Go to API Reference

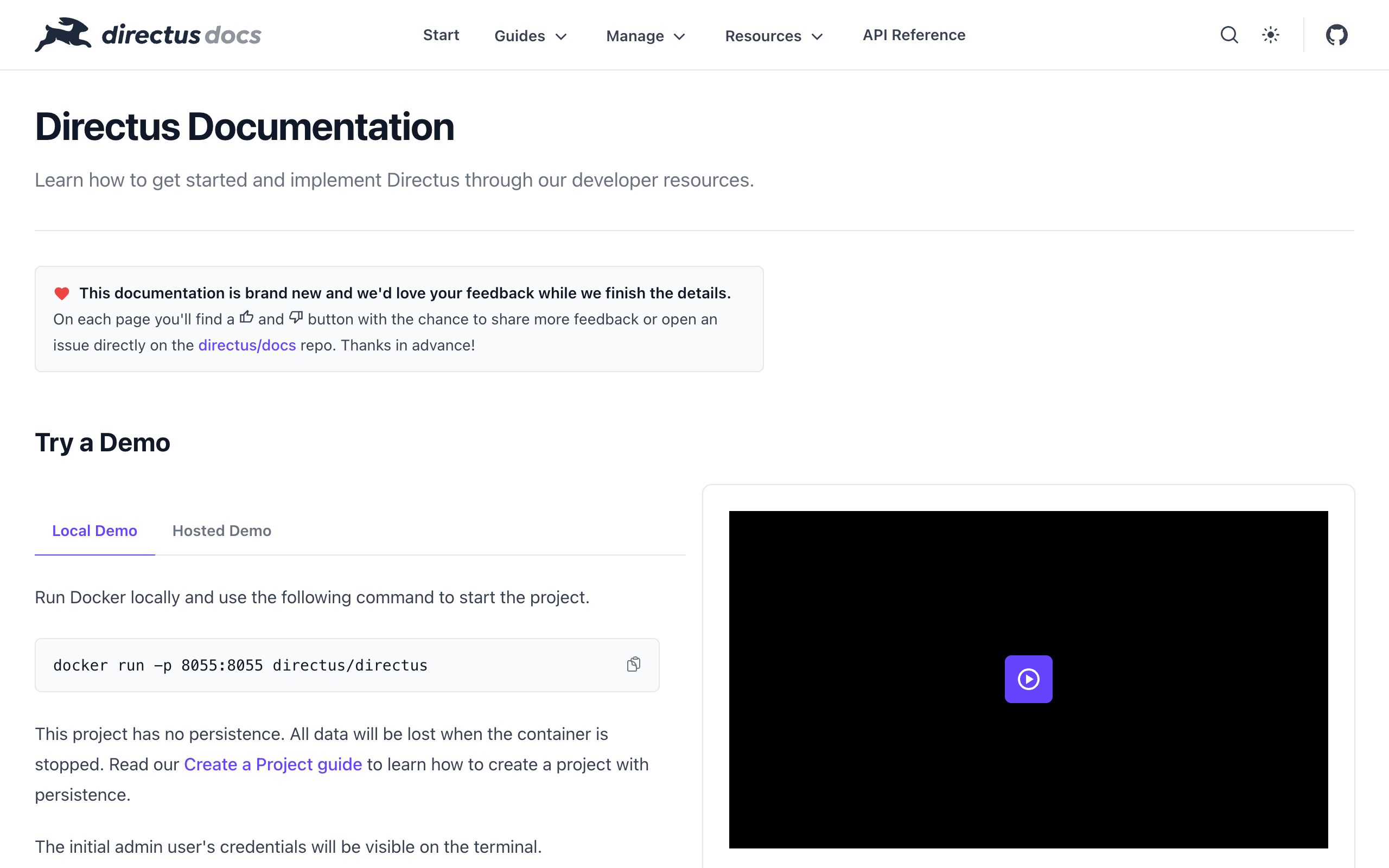pos(914,35)
